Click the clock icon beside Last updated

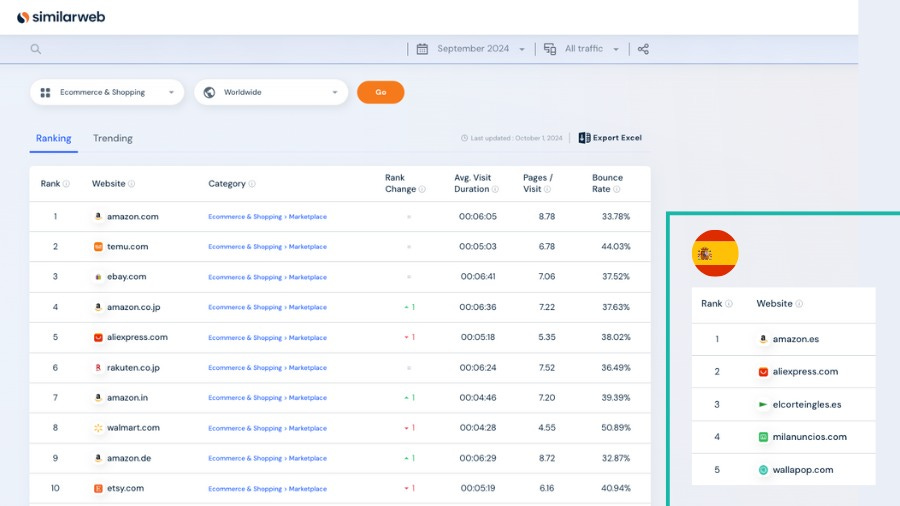(464, 138)
